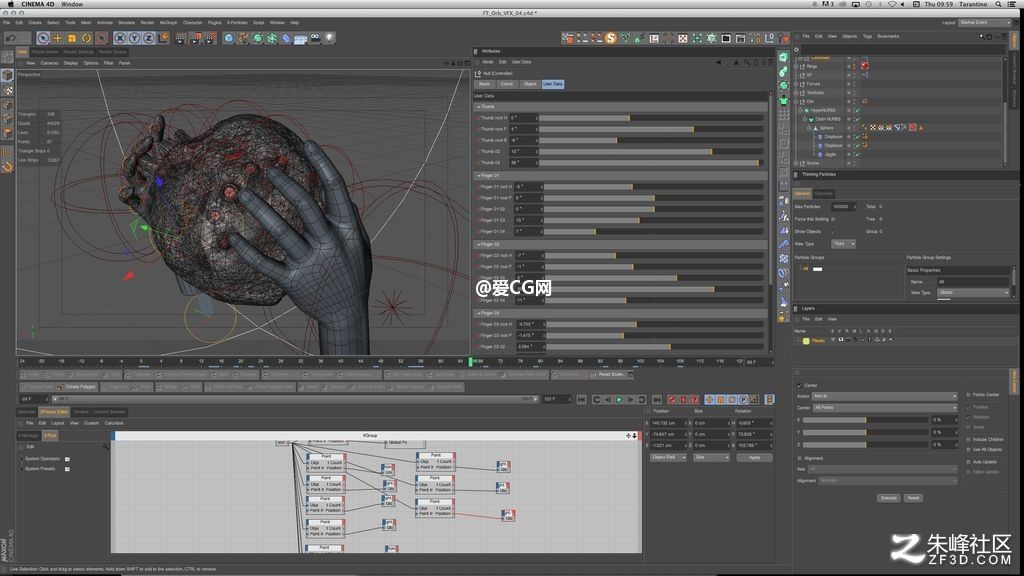Adjust the Thumb root H slider
The height and width of the screenshot is (576, 1024).
point(651,118)
